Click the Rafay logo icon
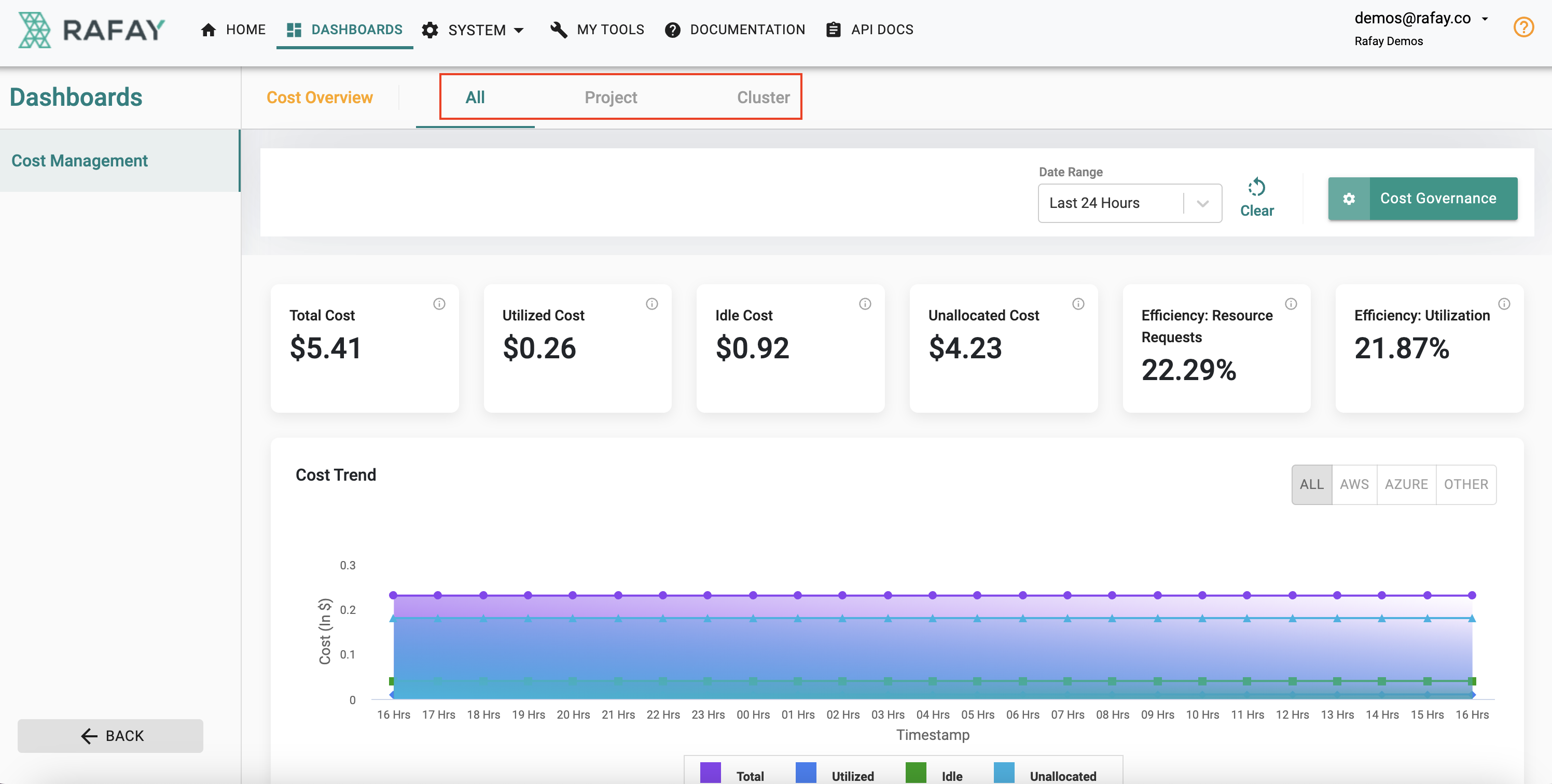Image resolution: width=1552 pixels, height=784 pixels. click(x=34, y=30)
